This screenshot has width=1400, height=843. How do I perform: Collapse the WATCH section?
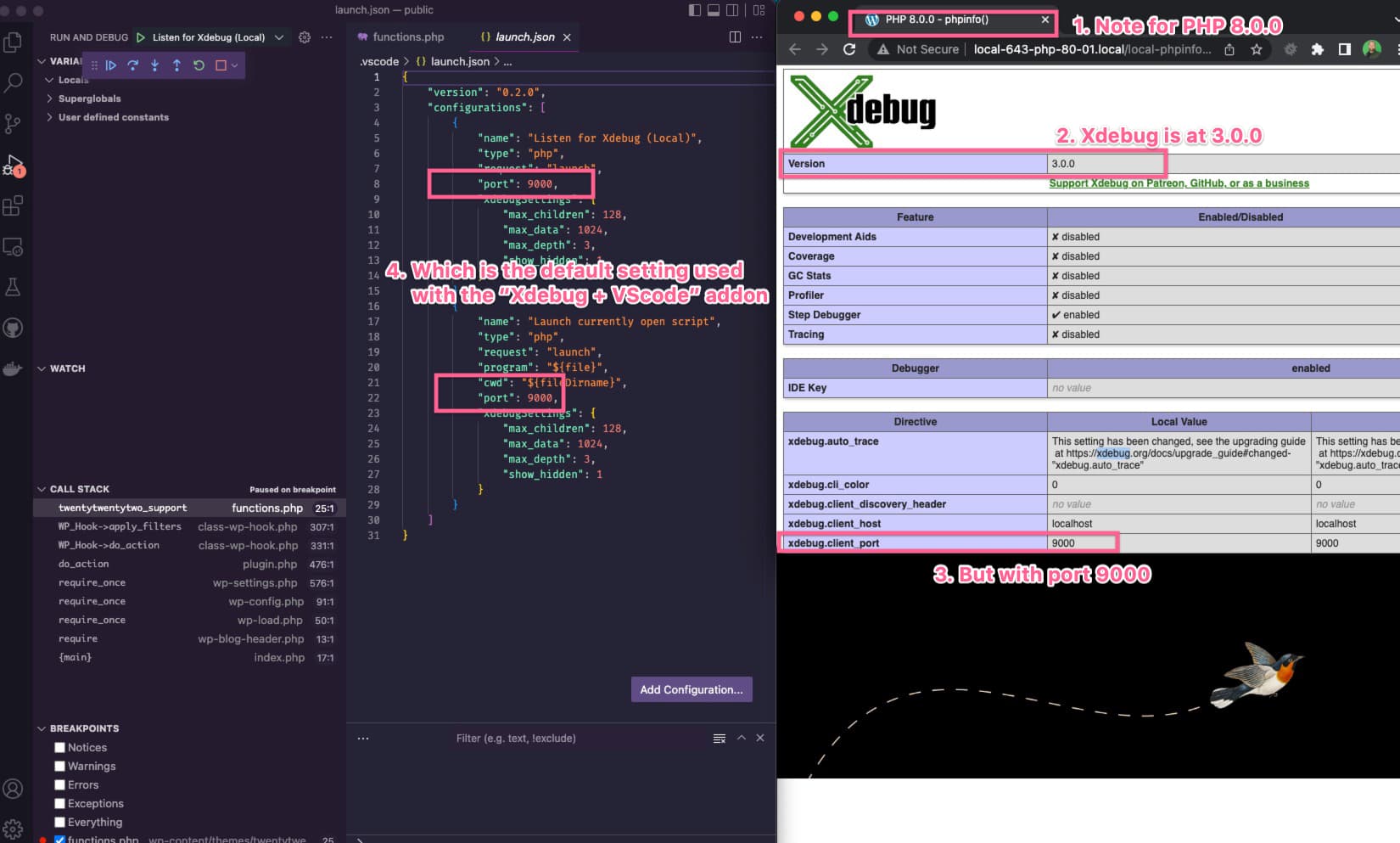coord(42,368)
